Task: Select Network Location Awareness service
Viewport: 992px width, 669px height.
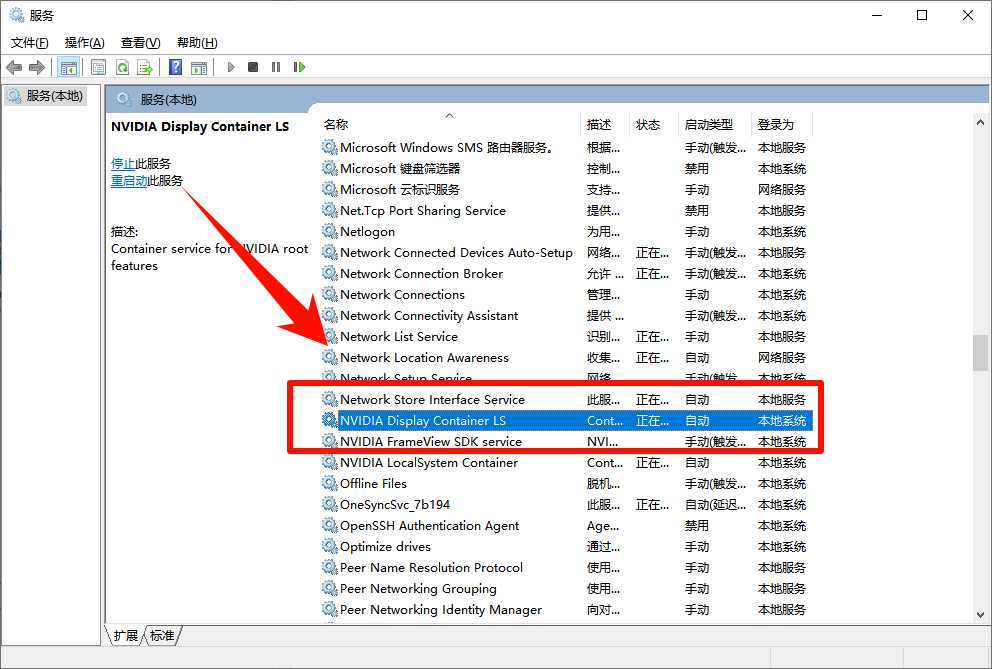Action: pos(566,358)
